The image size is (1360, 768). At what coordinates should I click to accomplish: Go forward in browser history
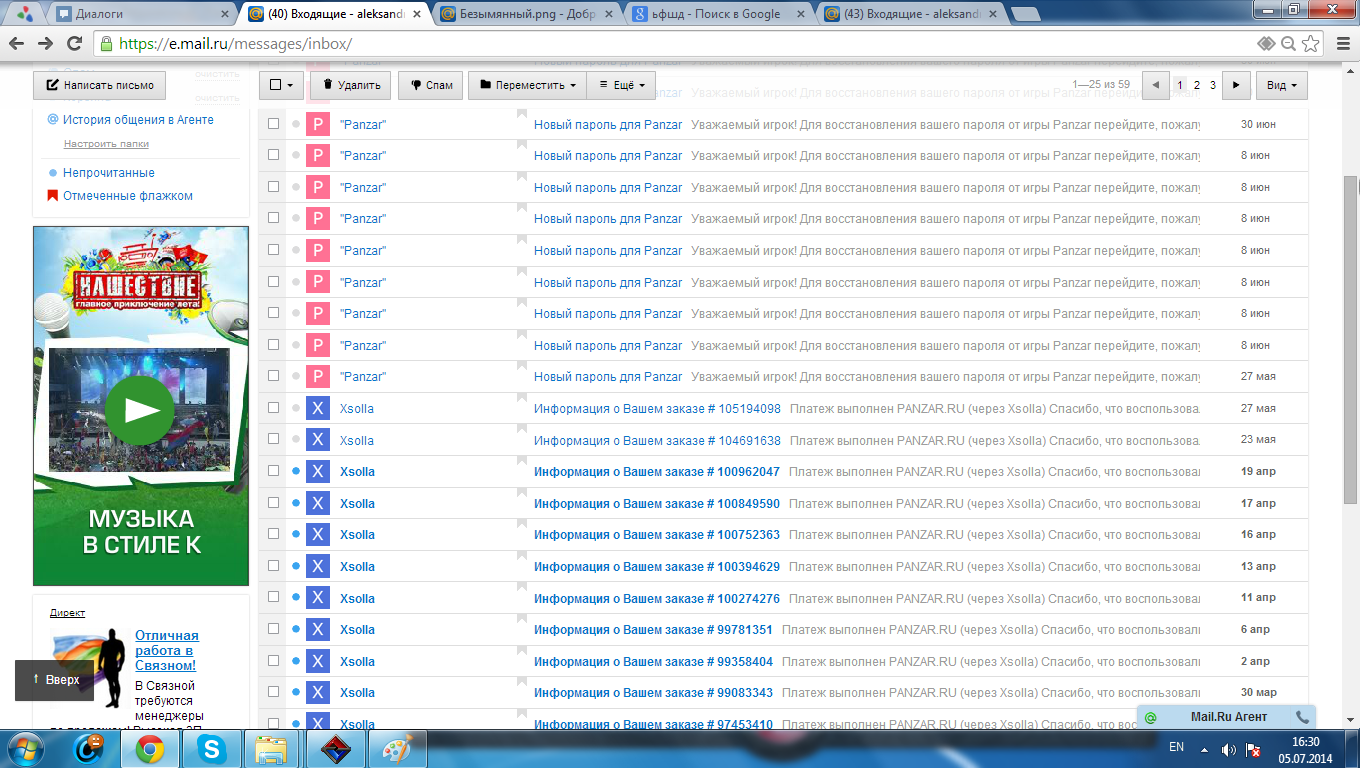tap(45, 43)
